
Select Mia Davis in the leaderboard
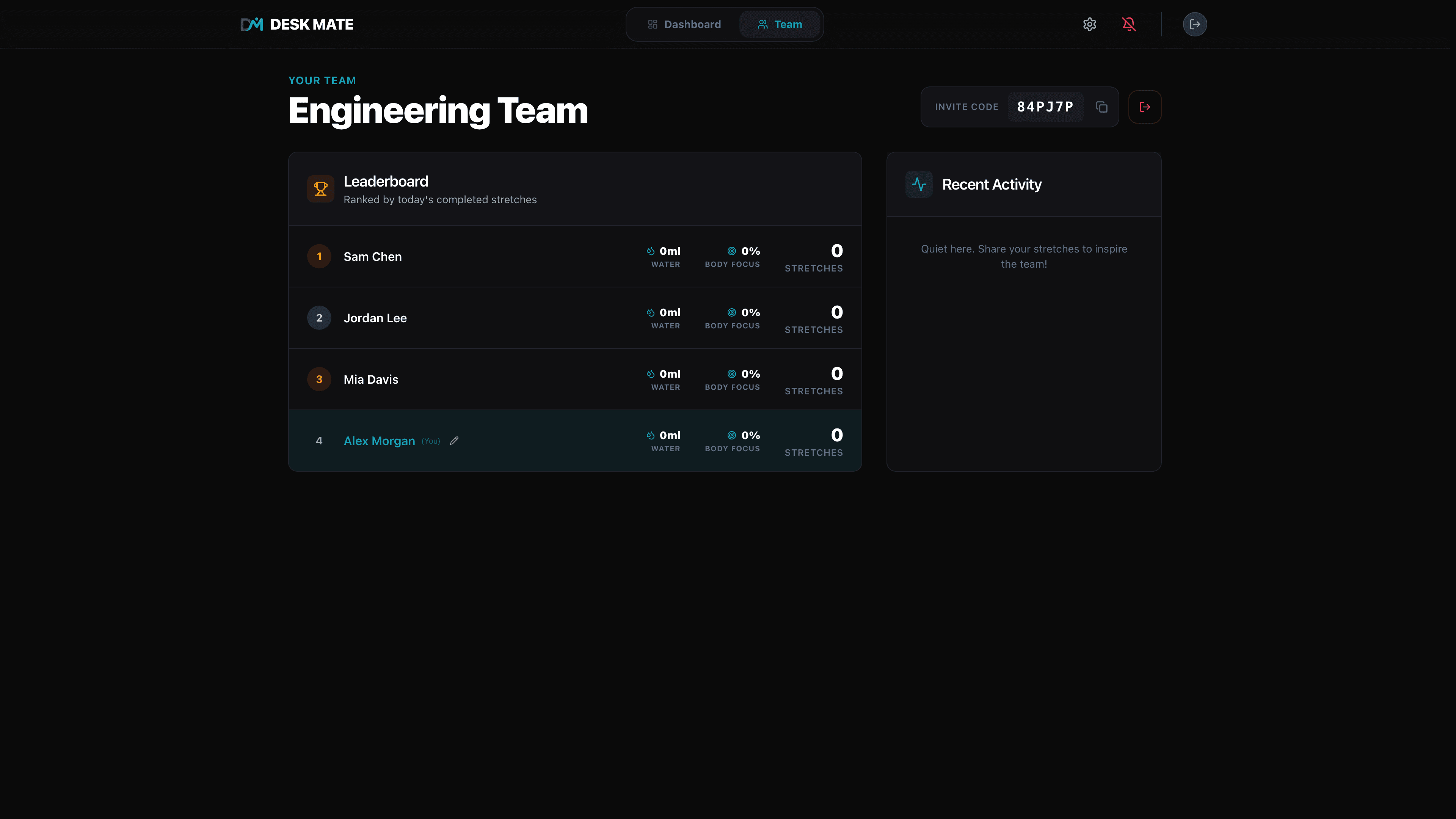(x=371, y=380)
